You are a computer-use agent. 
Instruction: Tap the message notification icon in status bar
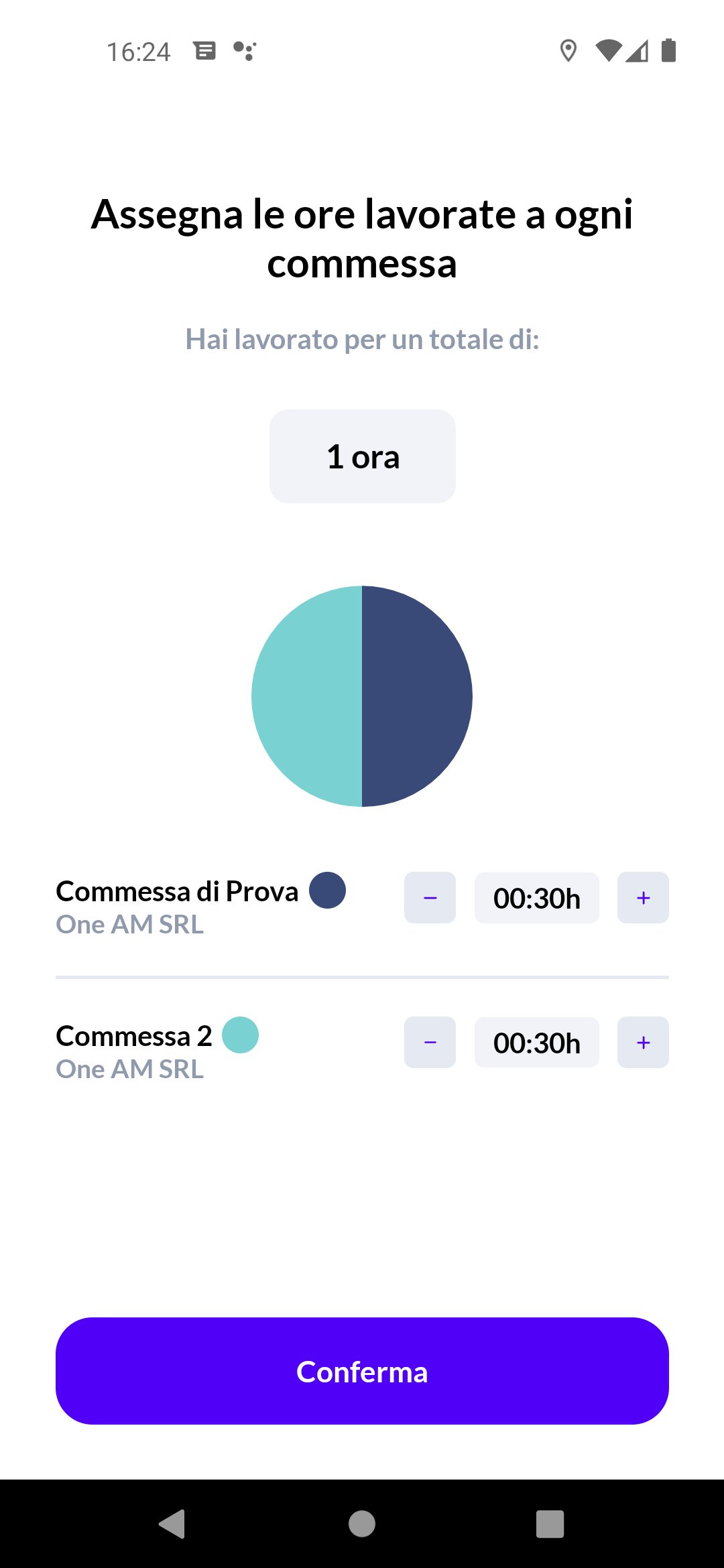pos(205,50)
